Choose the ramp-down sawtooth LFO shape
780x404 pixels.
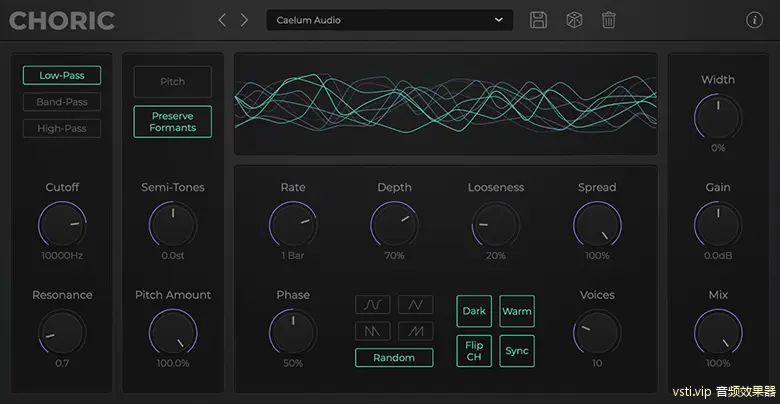pos(372,330)
